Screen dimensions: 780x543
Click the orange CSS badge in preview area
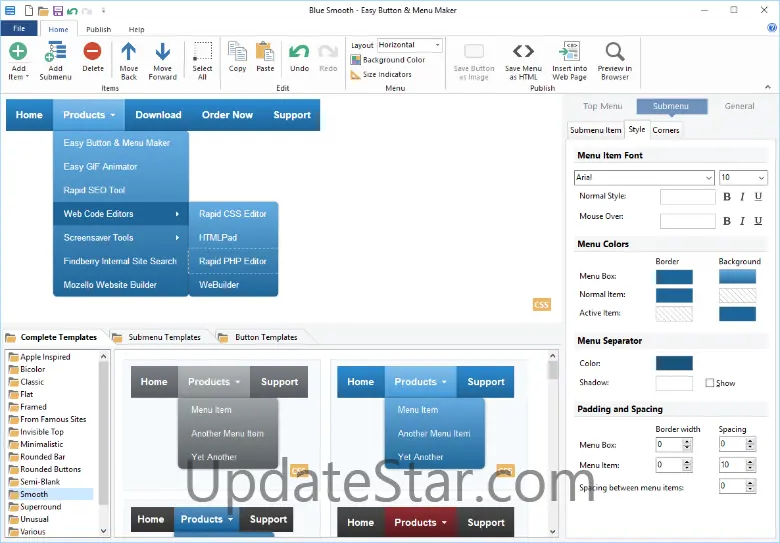click(541, 304)
